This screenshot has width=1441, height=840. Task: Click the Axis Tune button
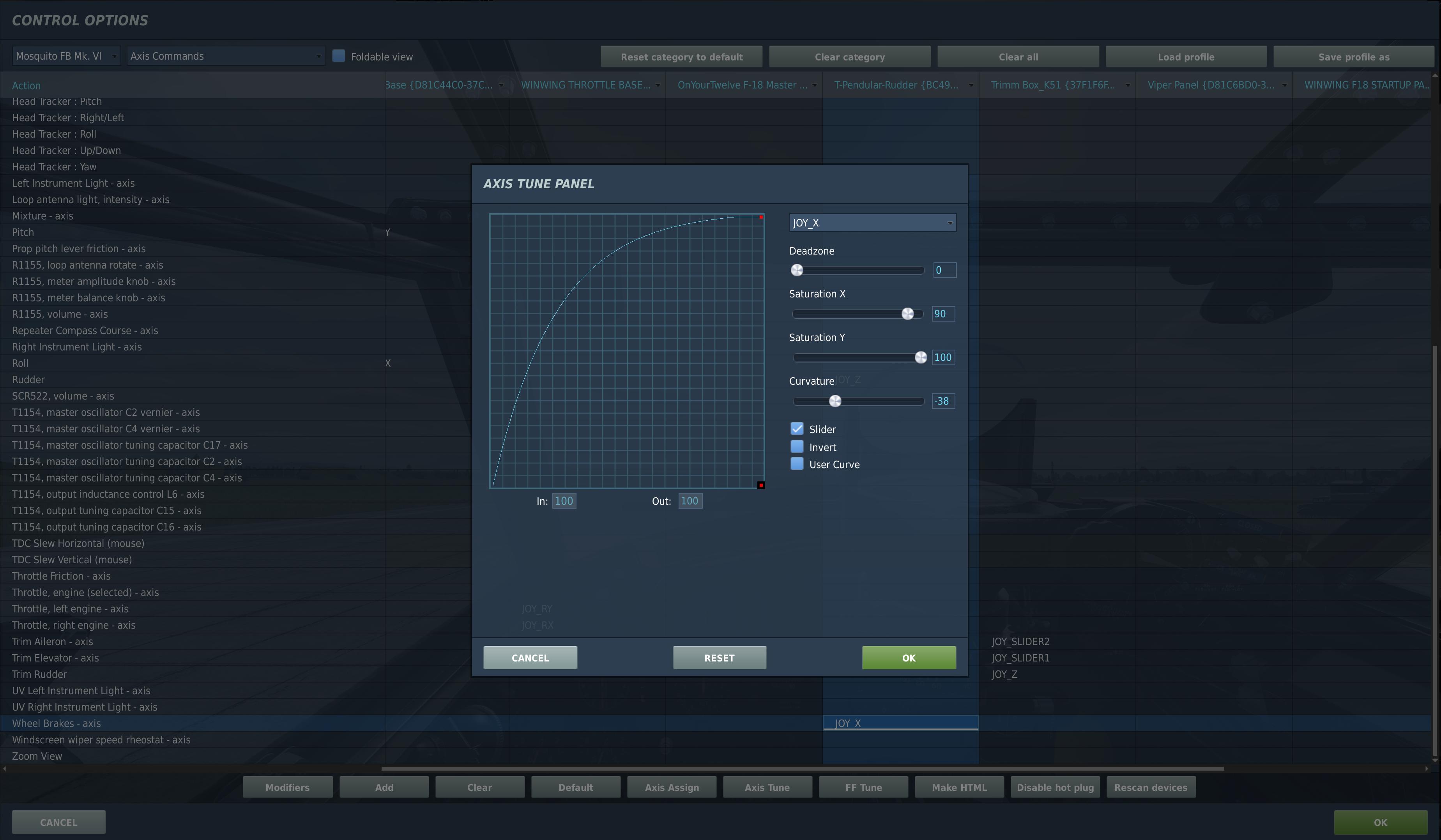[x=767, y=787]
